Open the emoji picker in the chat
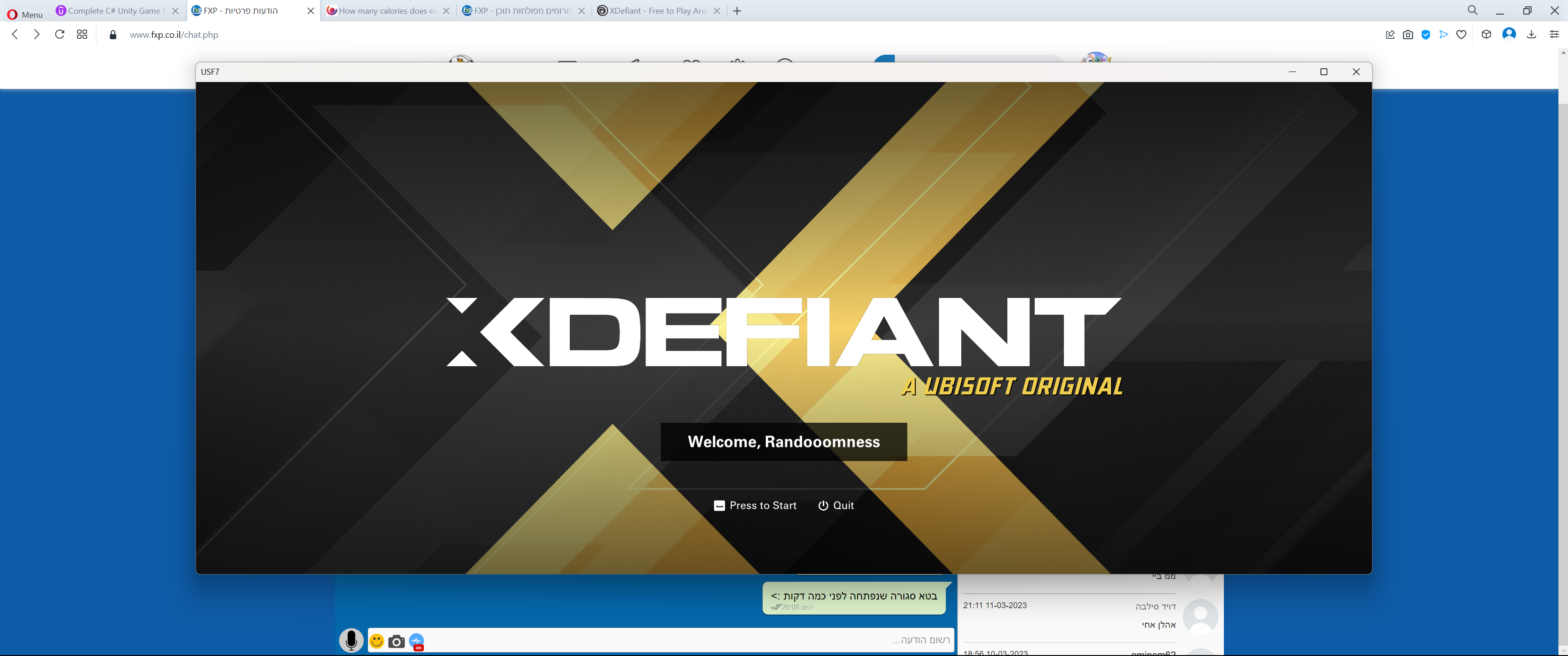1568x656 pixels. coord(376,640)
